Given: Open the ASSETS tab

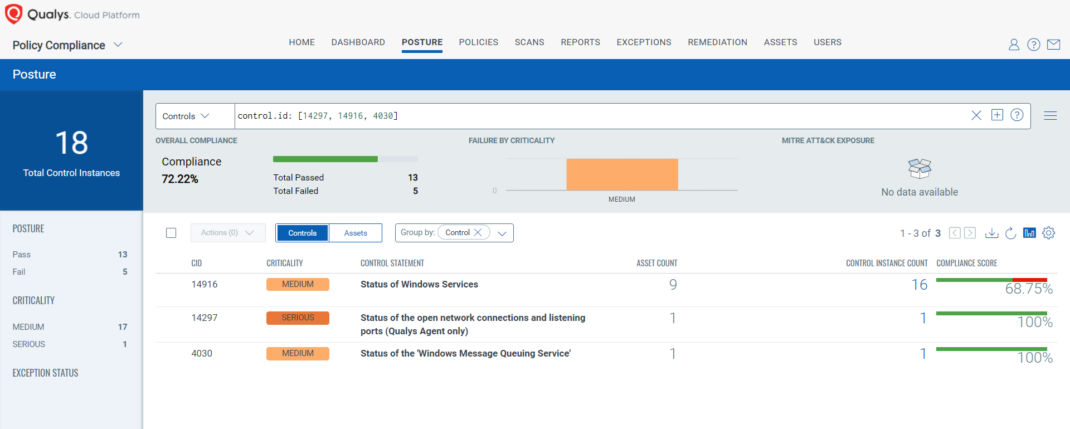Looking at the screenshot, I should pyautogui.click(x=781, y=42).
